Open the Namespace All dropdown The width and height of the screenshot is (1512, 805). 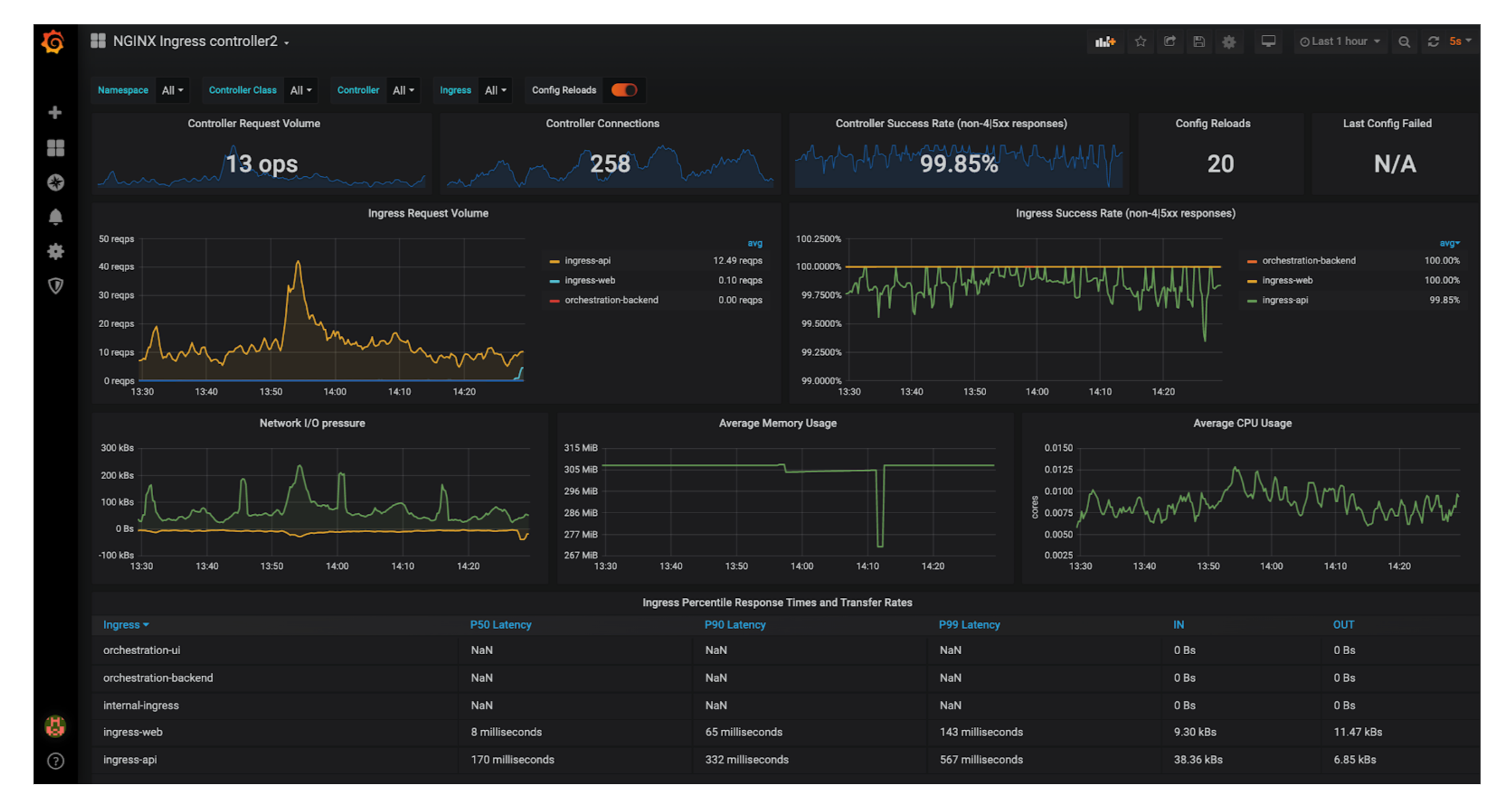[x=172, y=90]
